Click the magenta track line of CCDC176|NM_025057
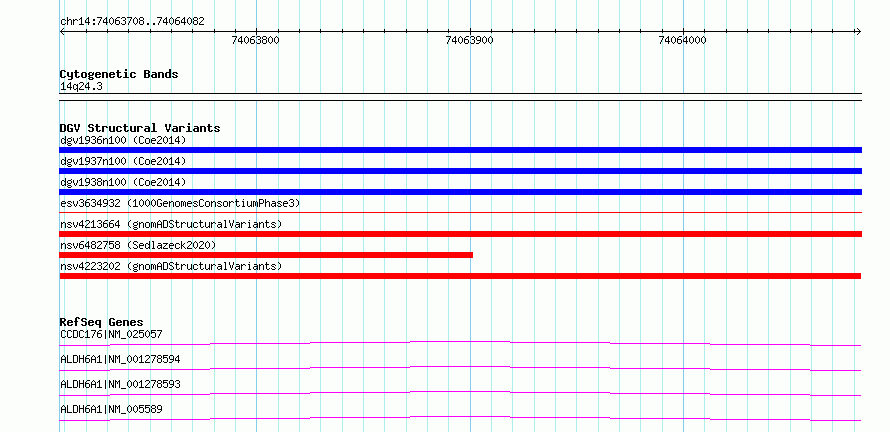 (460, 343)
